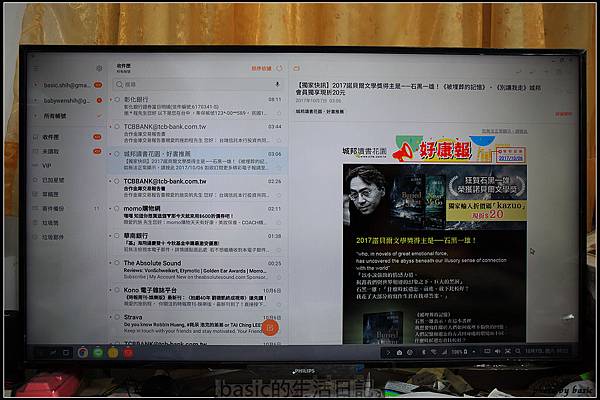Click the volume icon in system tray
Viewport: 600px width, 400px height.
[497, 351]
